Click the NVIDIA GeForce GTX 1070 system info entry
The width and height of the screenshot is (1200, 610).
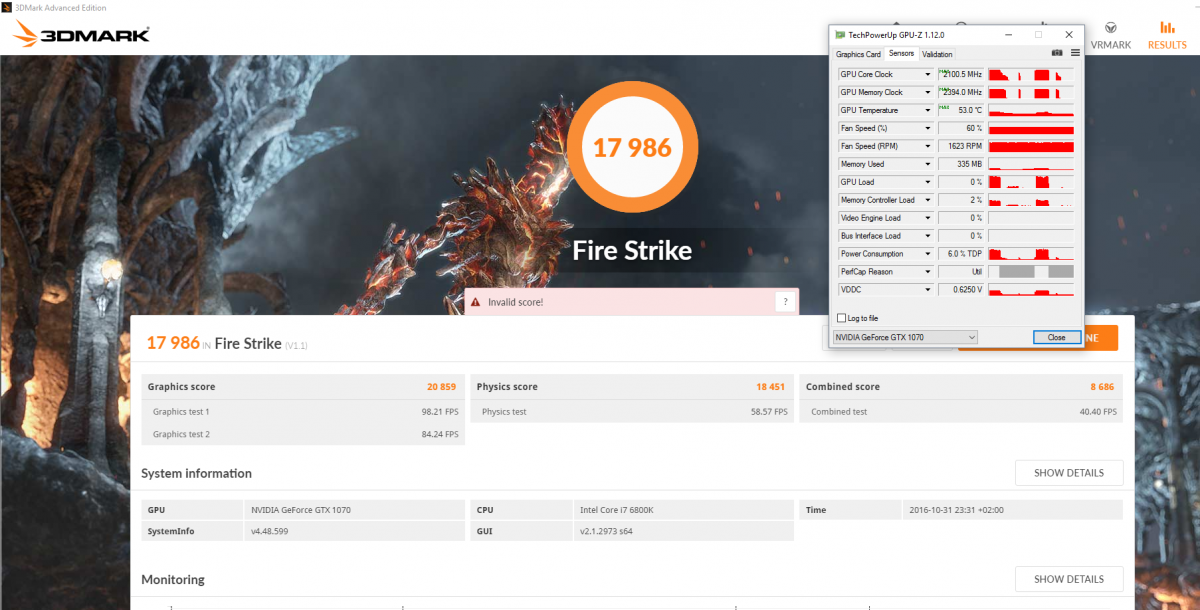[x=303, y=510]
